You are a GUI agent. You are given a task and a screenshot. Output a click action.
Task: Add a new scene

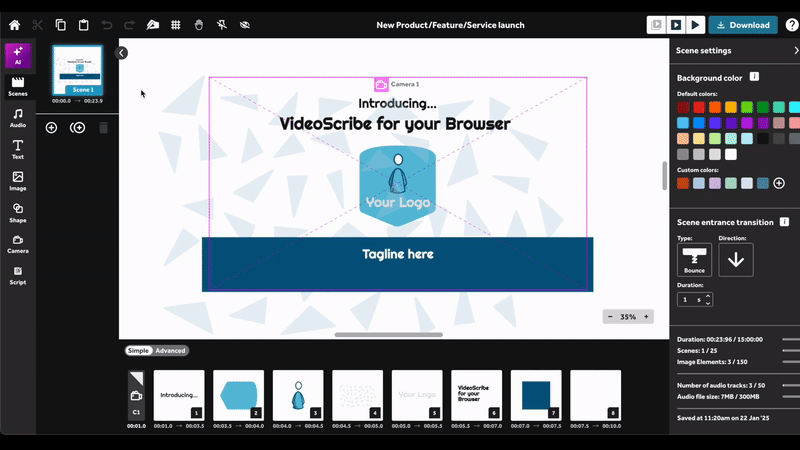pos(52,128)
